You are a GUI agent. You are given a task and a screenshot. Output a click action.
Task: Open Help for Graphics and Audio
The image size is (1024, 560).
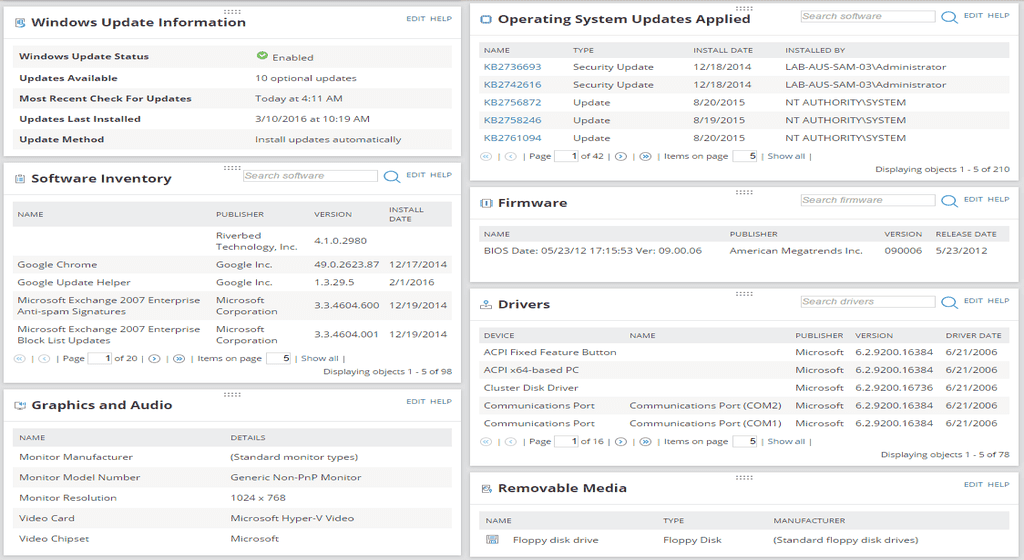point(441,402)
